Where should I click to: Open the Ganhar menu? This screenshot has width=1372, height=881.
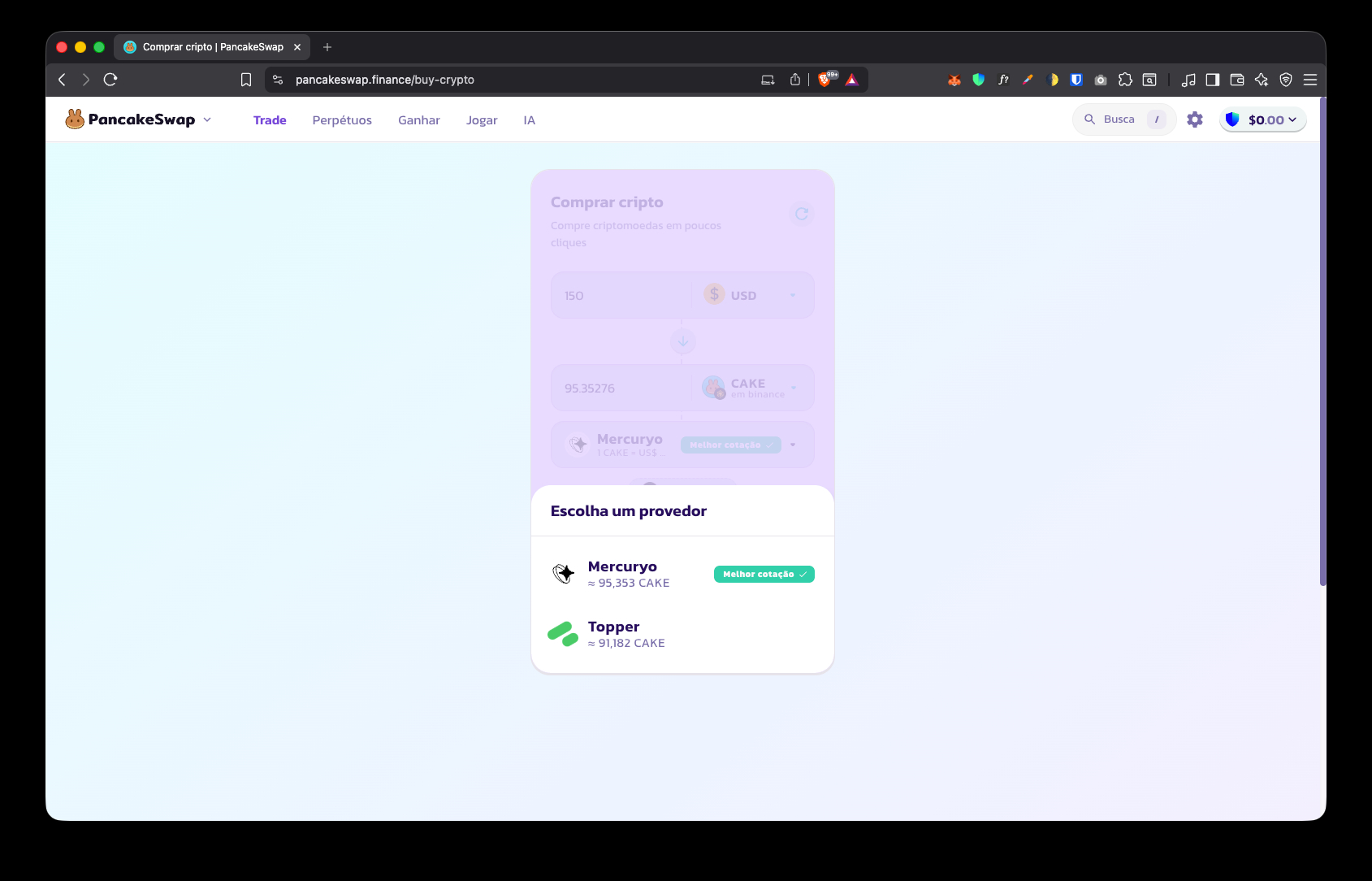[419, 120]
